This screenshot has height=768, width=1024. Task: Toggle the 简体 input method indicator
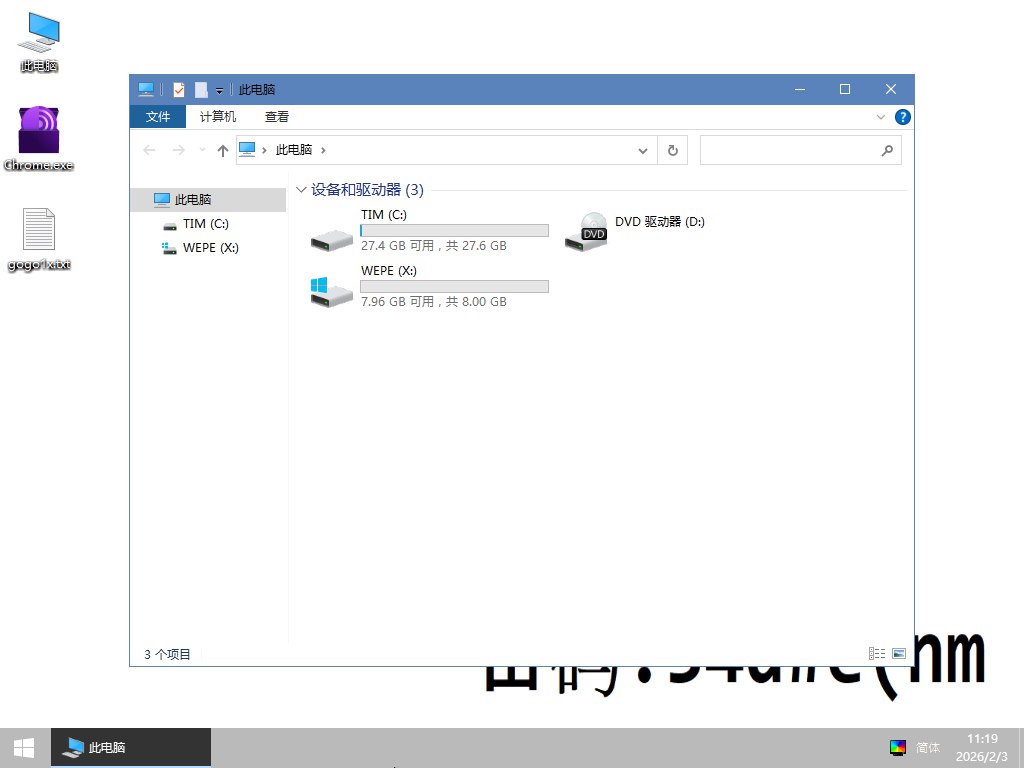coord(928,747)
